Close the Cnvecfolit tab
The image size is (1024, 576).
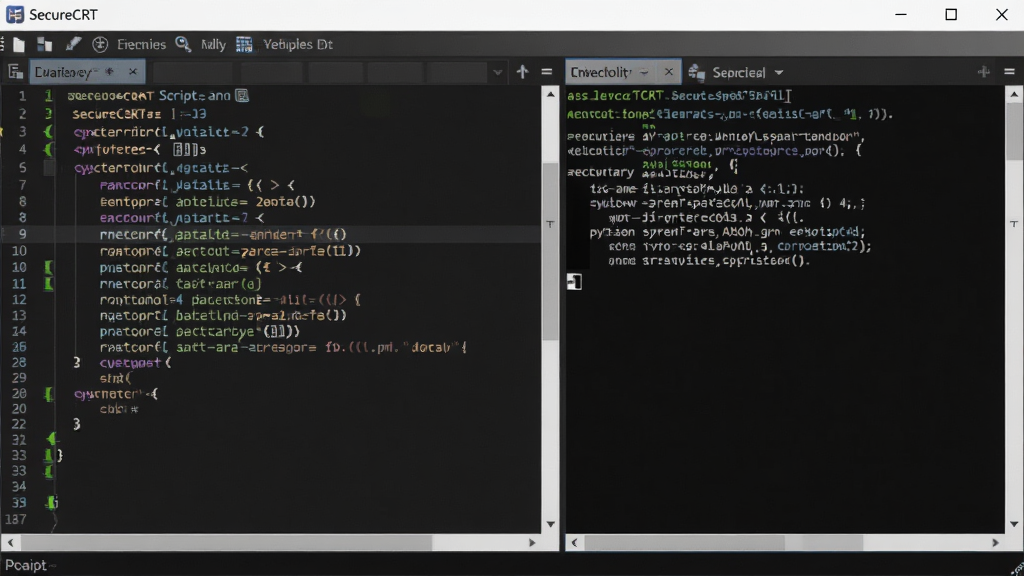pos(668,72)
